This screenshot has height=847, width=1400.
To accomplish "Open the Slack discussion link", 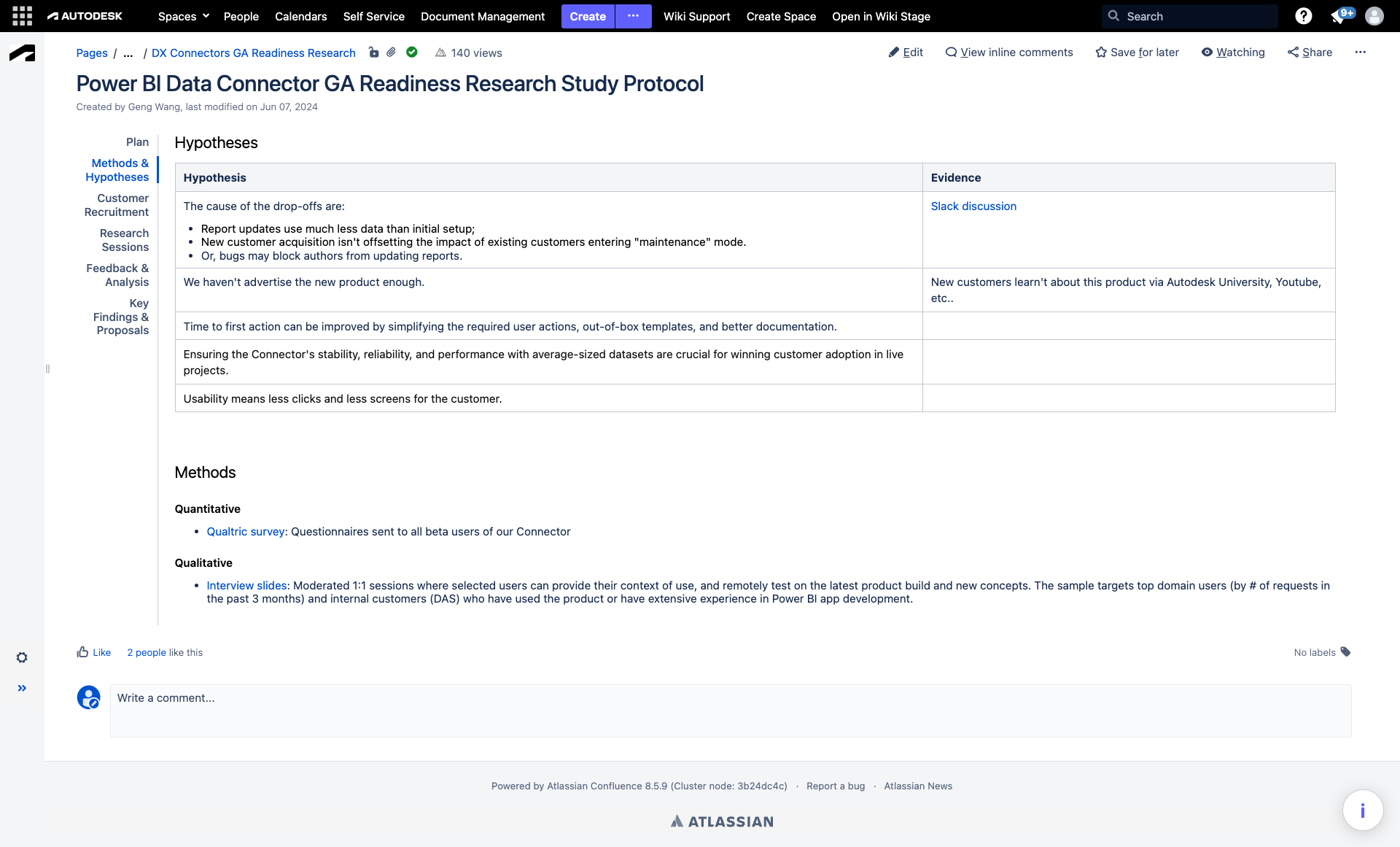I will coord(973,206).
